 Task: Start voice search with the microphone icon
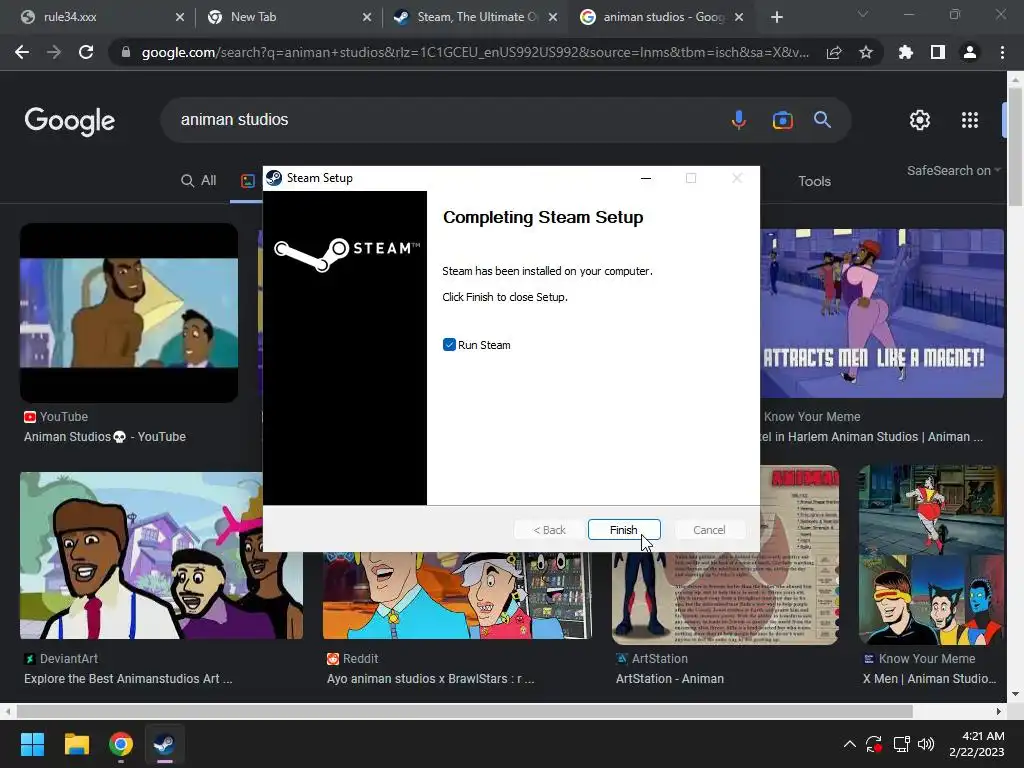point(739,120)
